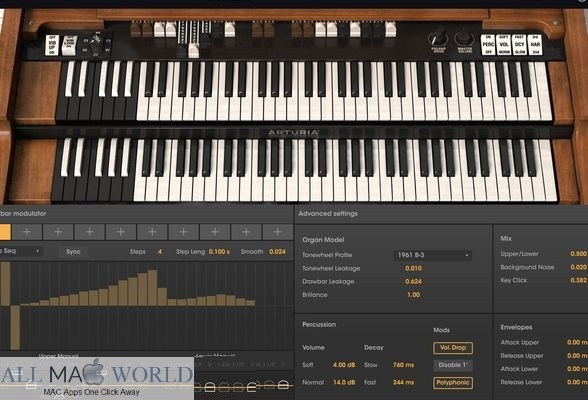This screenshot has height=400, width=588.
Task: Toggle the Polyphonic mod button
Action: click(x=453, y=382)
